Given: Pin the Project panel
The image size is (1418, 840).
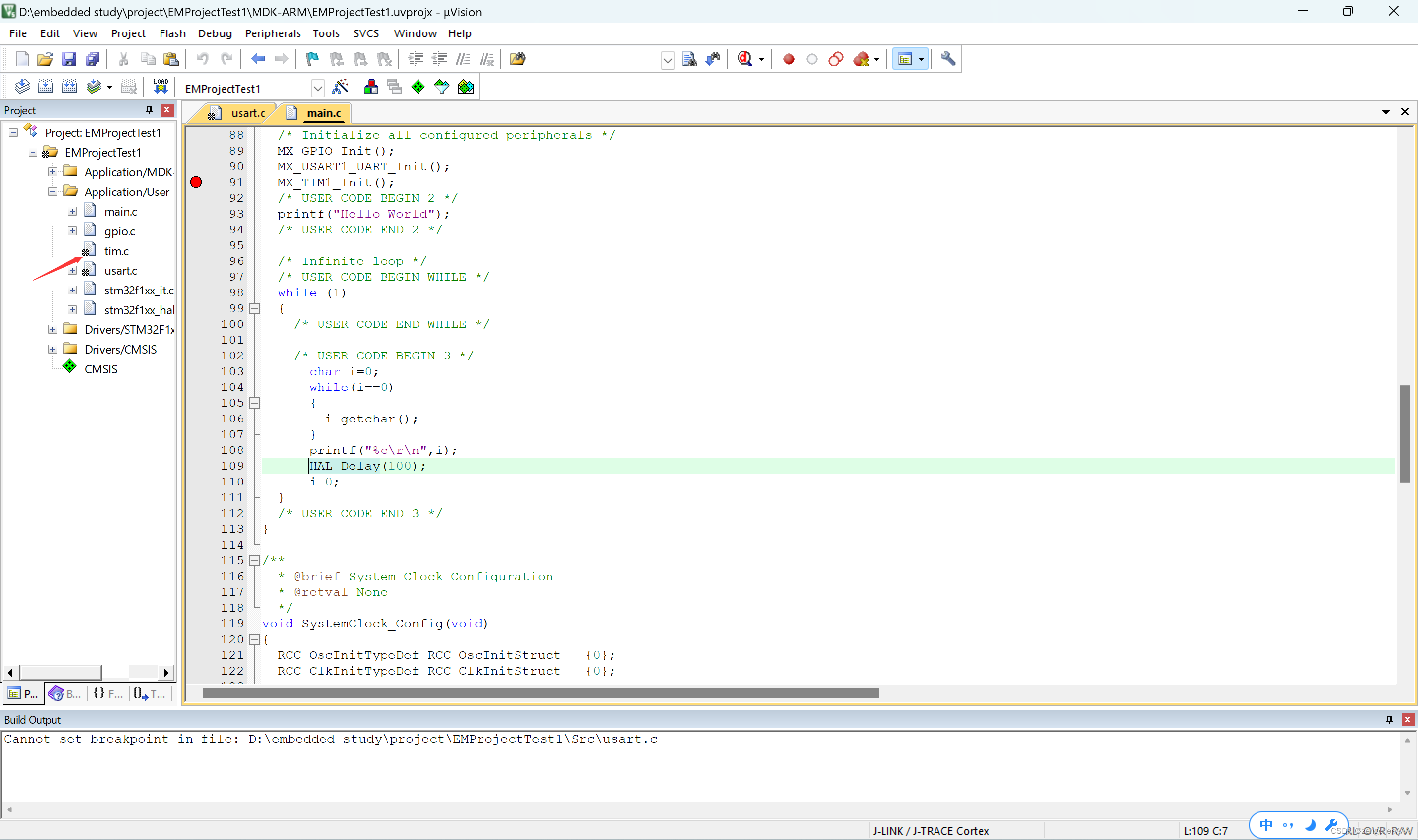Looking at the screenshot, I should (x=149, y=110).
